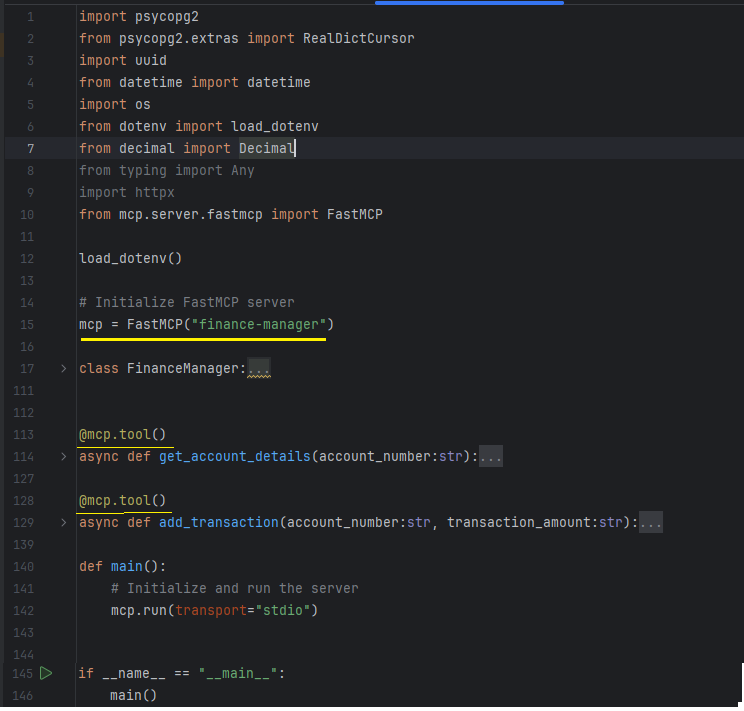The width and height of the screenshot is (744, 711).
Task: Click 'import os' statement
Action: (x=115, y=104)
